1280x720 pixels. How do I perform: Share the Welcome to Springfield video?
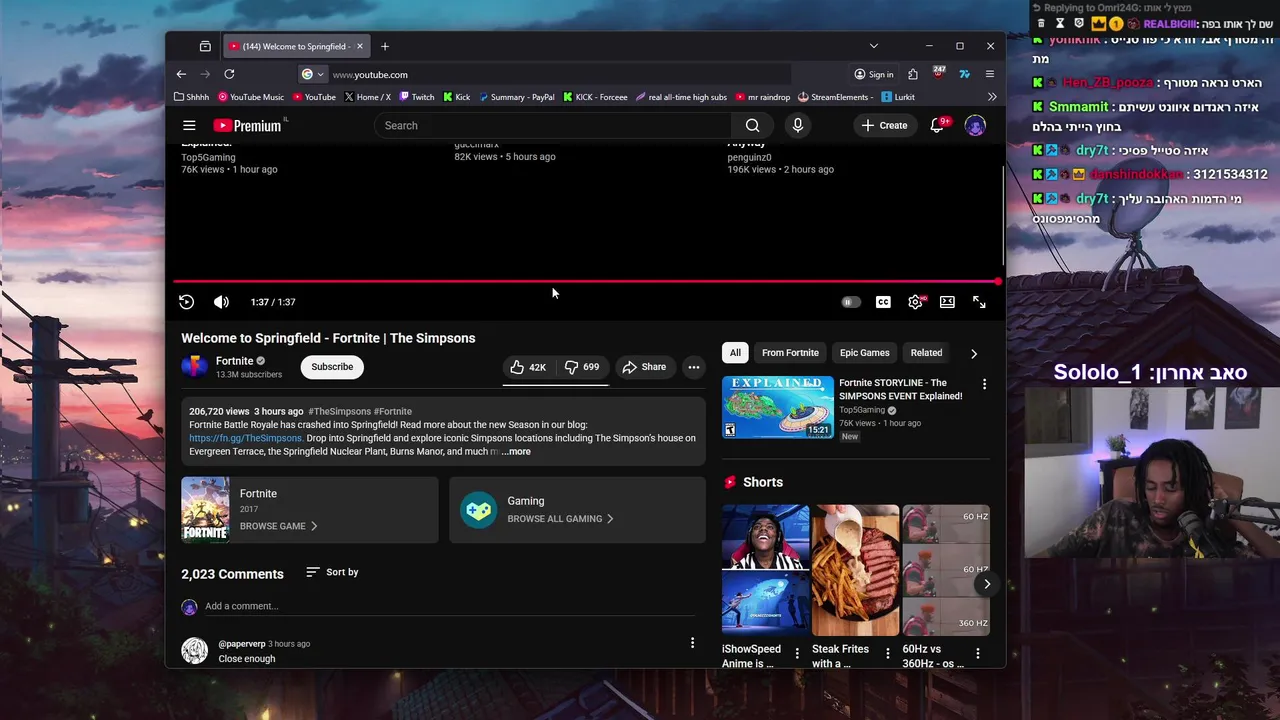[644, 367]
